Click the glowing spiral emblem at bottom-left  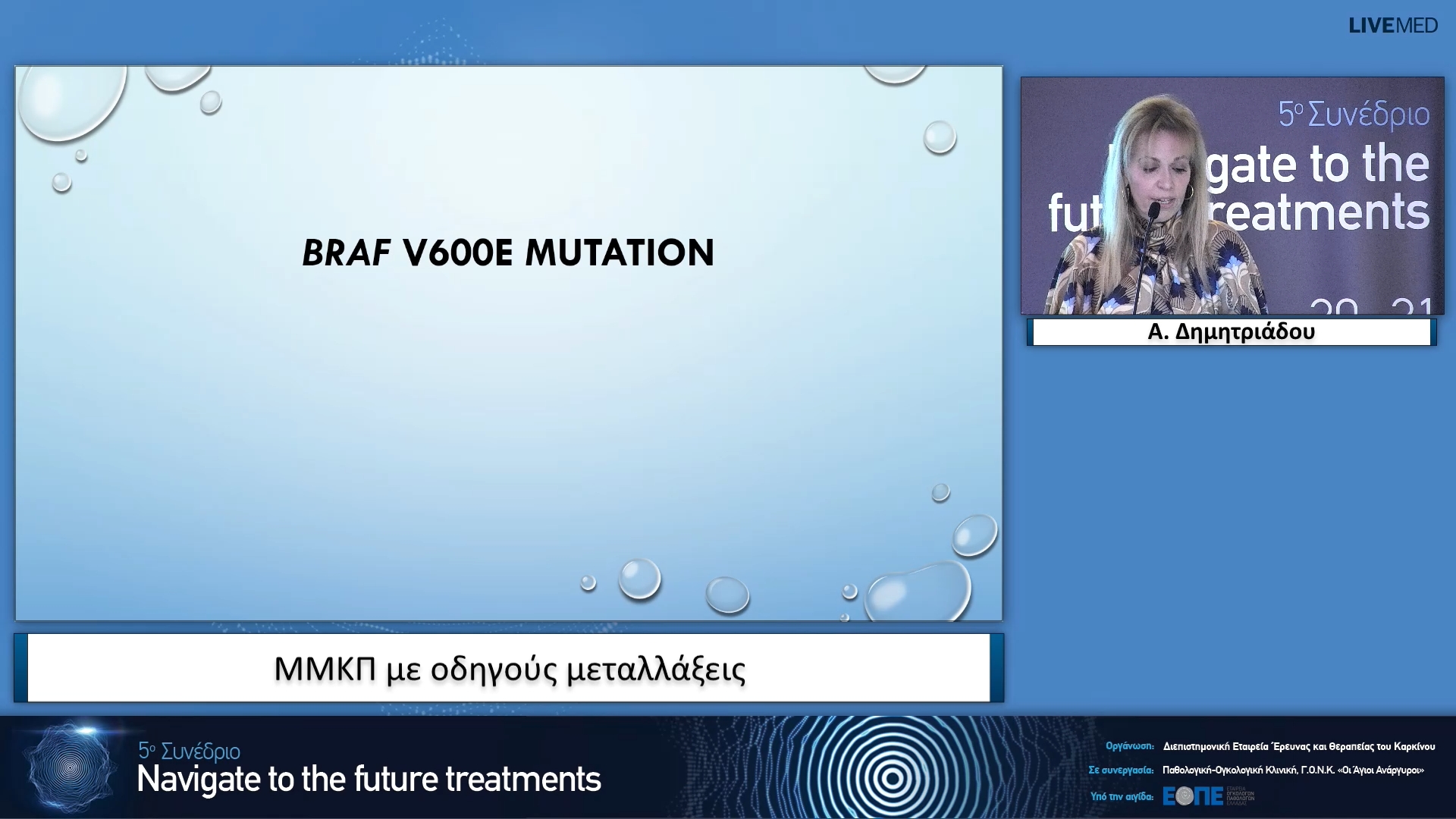(70, 767)
